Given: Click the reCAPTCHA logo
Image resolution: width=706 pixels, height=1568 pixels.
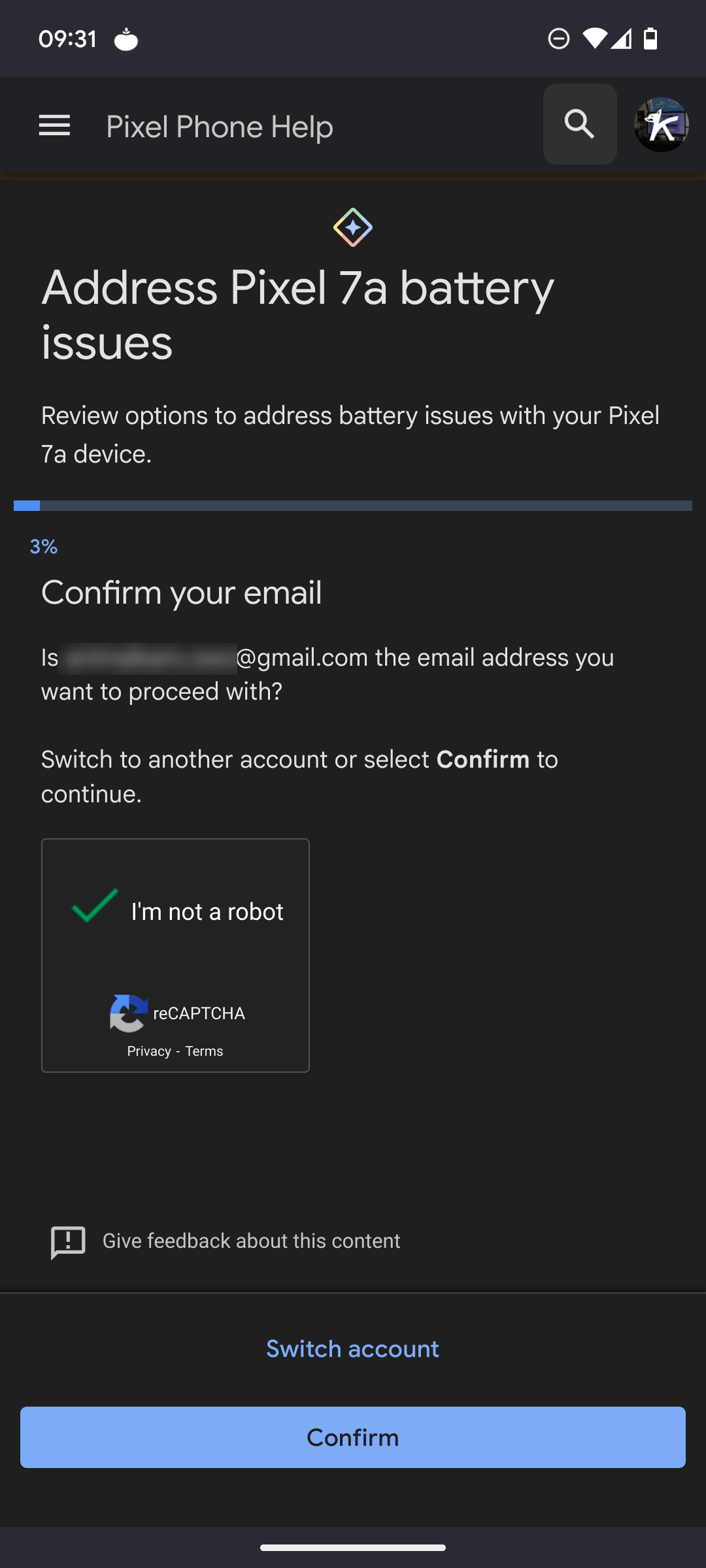Looking at the screenshot, I should (129, 1013).
